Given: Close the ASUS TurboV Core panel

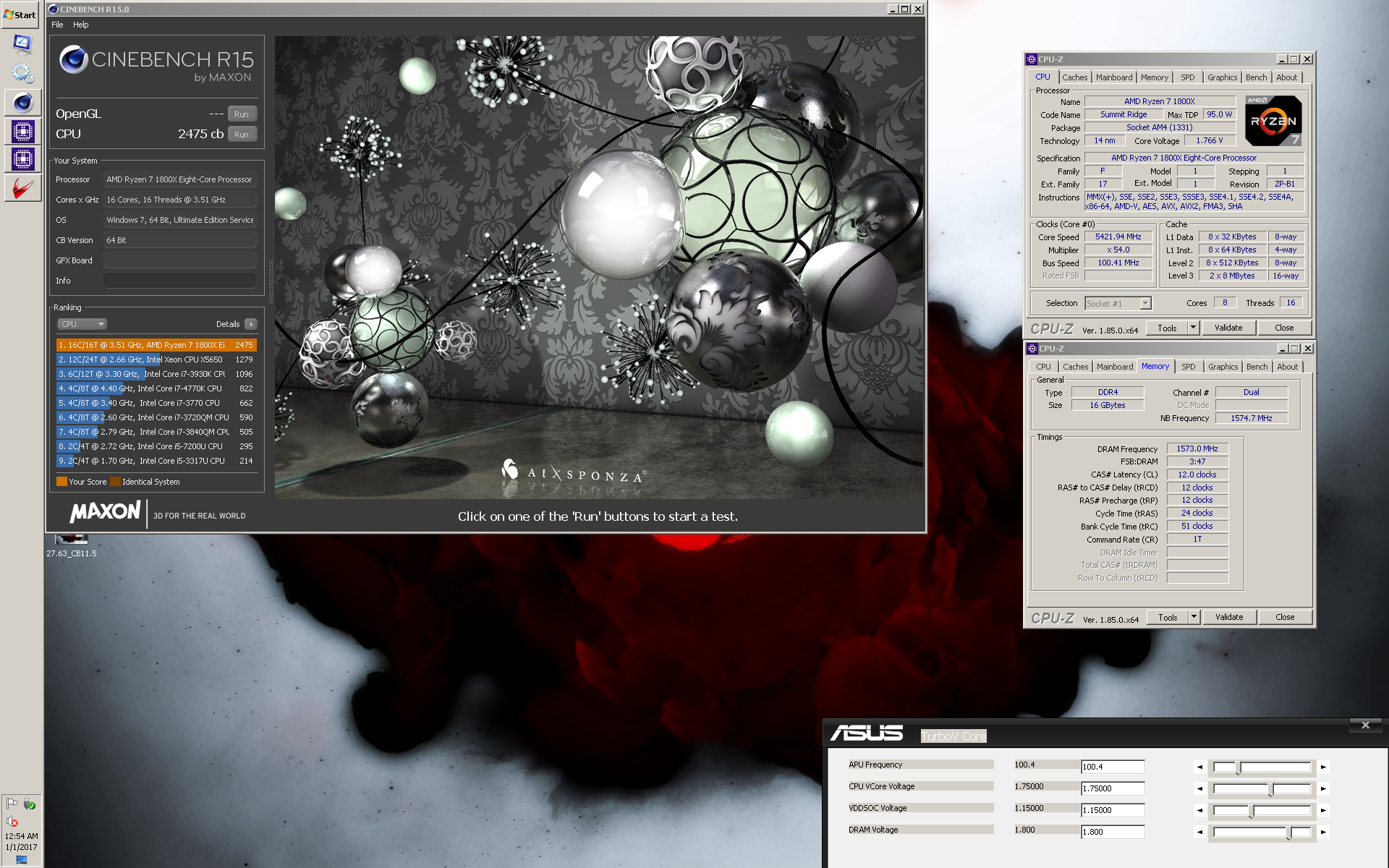Looking at the screenshot, I should (x=1365, y=725).
